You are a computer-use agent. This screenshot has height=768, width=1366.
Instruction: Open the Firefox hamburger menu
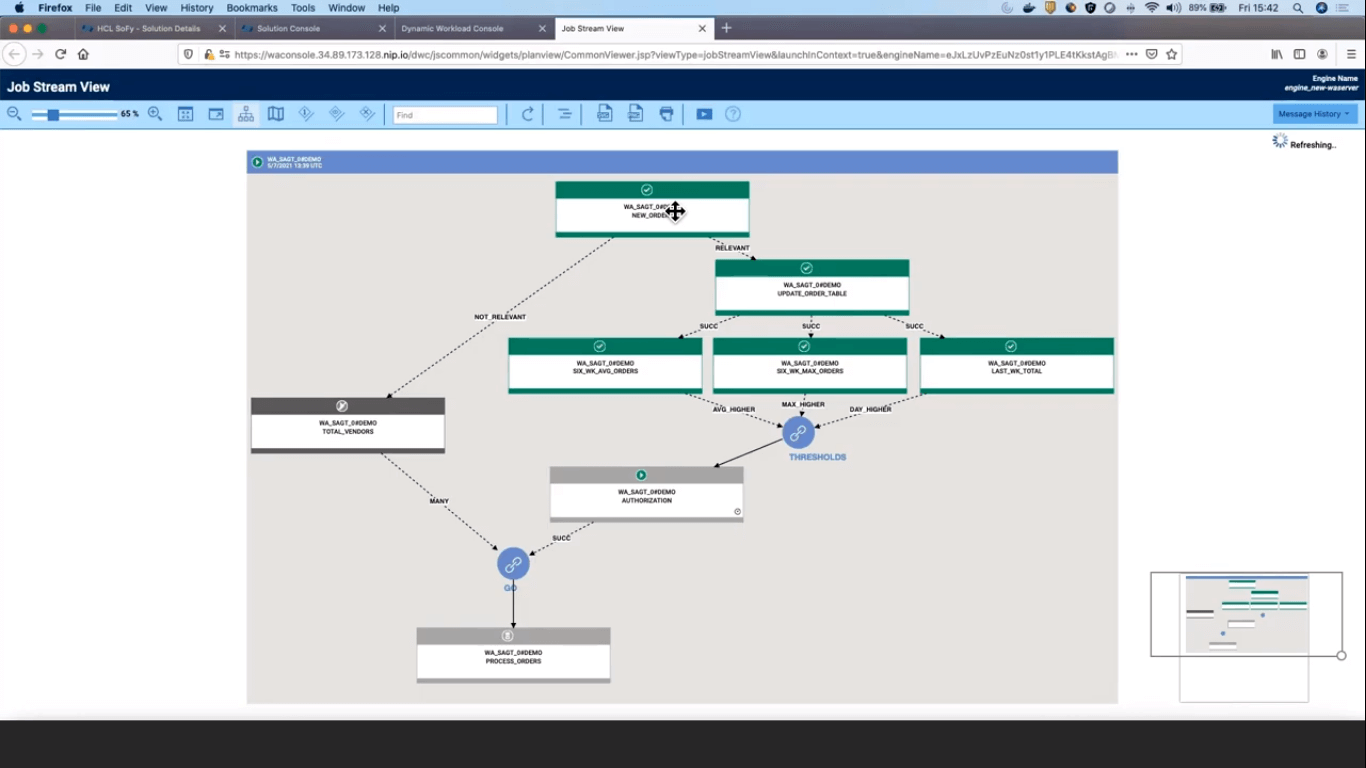[1351, 54]
